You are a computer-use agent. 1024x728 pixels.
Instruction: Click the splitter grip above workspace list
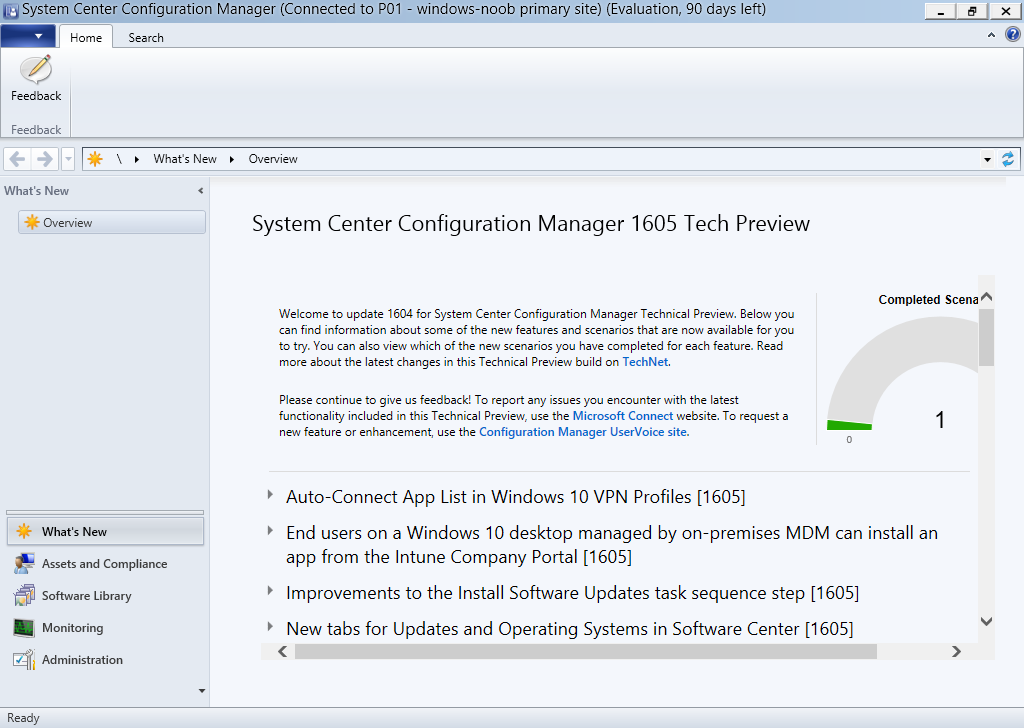click(105, 513)
